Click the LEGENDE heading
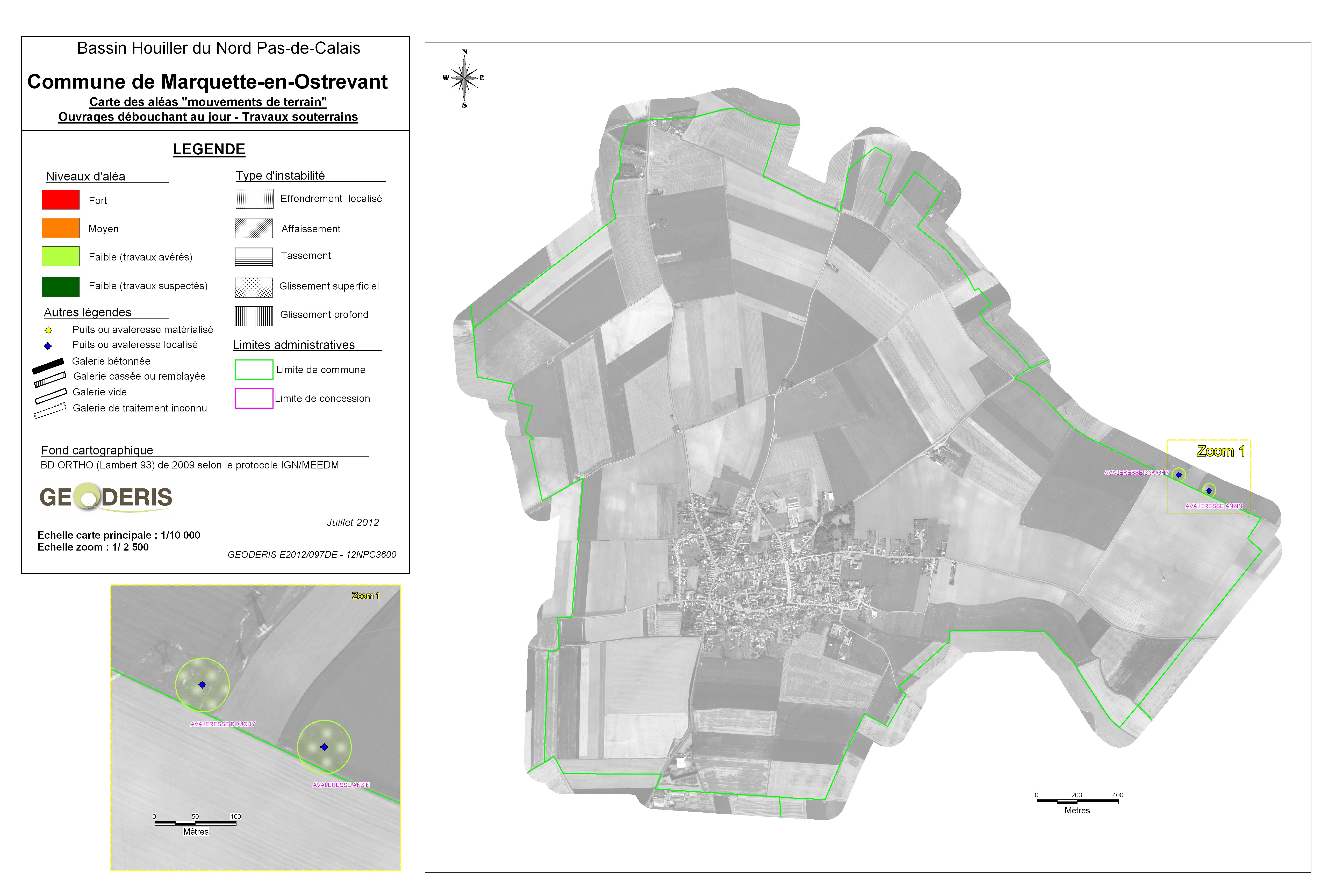The width and height of the screenshot is (1336, 896). (x=209, y=150)
